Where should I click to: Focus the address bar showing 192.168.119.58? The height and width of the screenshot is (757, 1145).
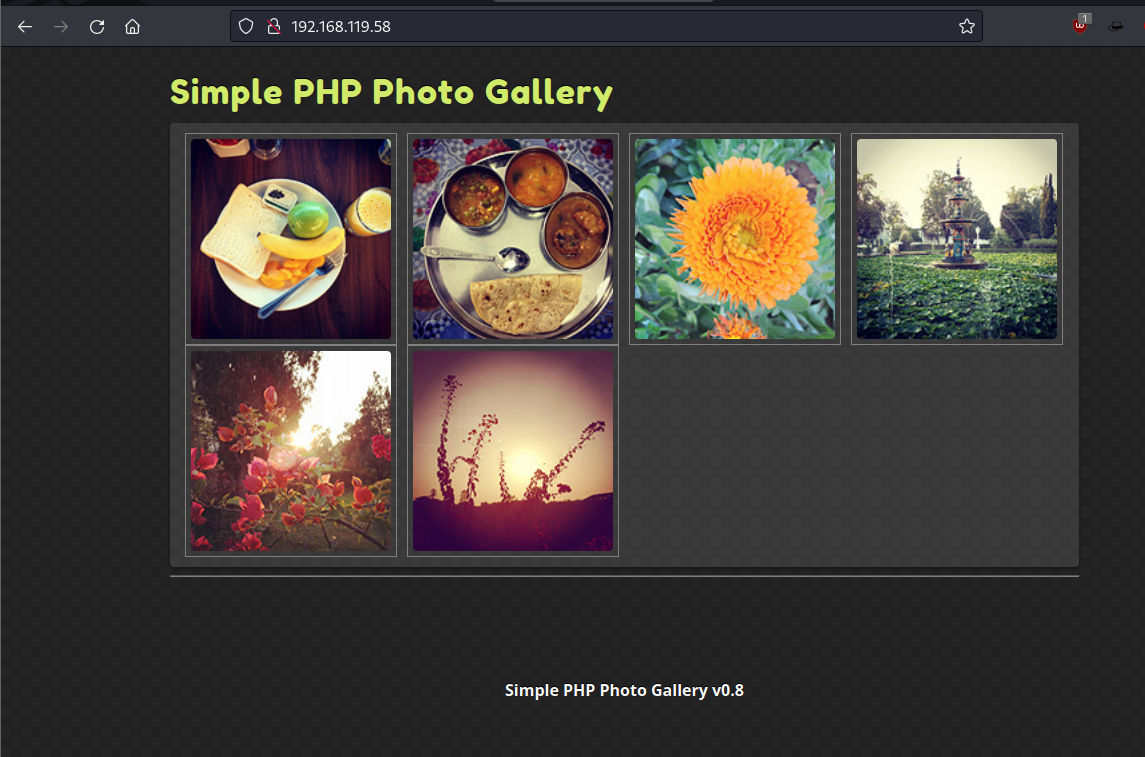[600, 27]
